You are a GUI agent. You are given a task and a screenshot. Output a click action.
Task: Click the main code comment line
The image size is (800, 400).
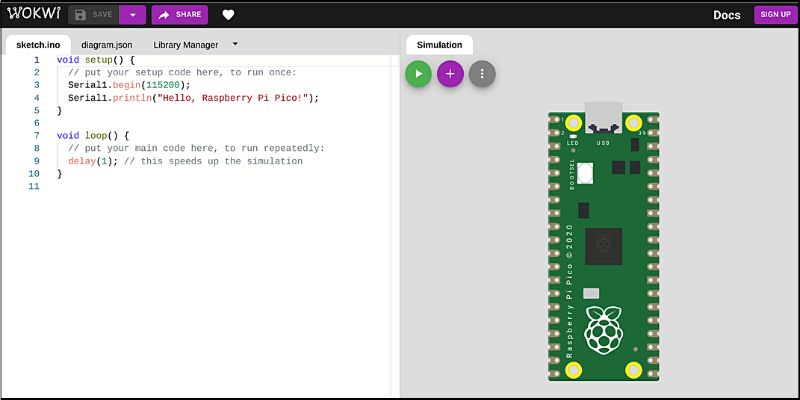196,148
